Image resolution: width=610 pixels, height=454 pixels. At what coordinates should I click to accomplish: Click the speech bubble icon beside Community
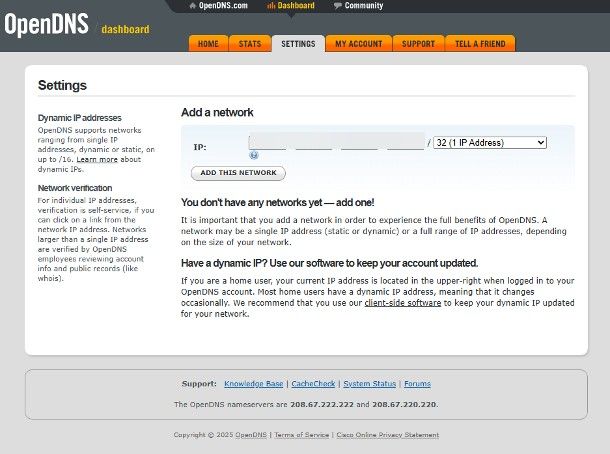point(338,5)
